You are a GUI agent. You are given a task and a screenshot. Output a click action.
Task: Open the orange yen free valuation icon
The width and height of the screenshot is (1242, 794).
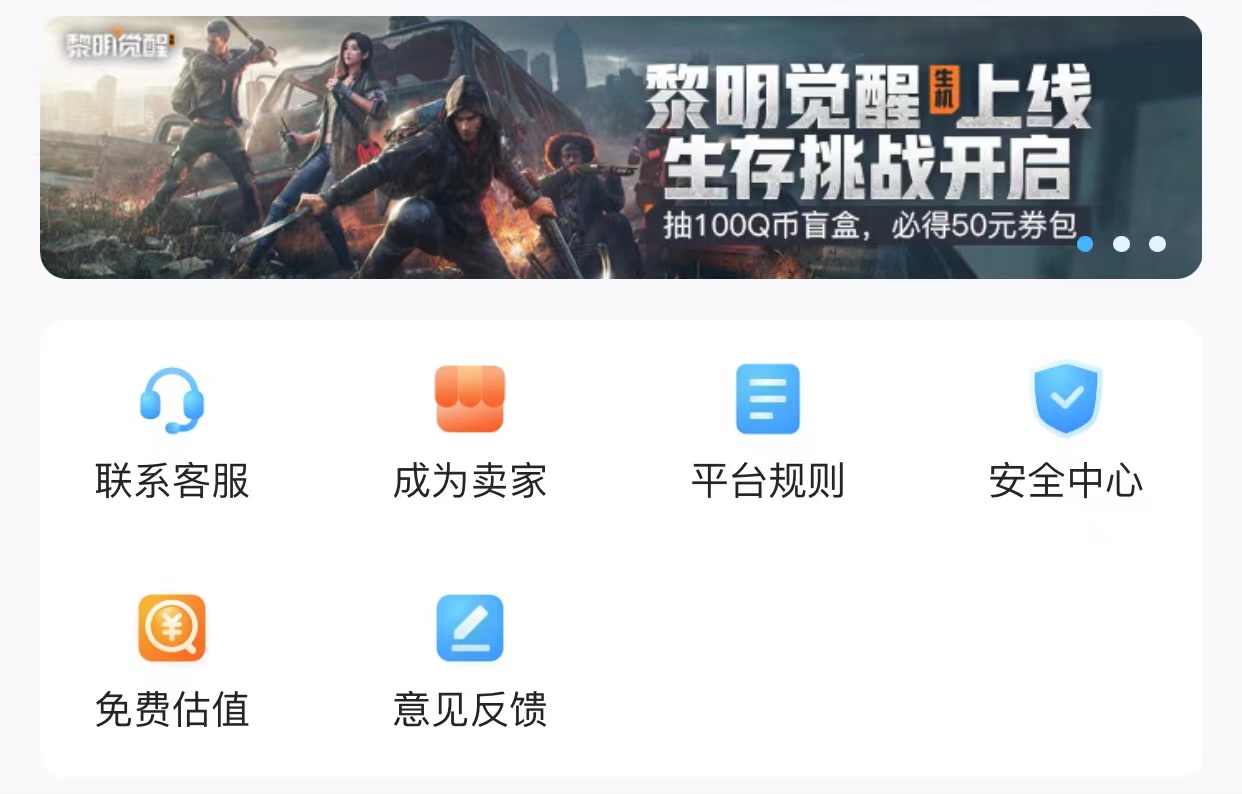[172, 628]
